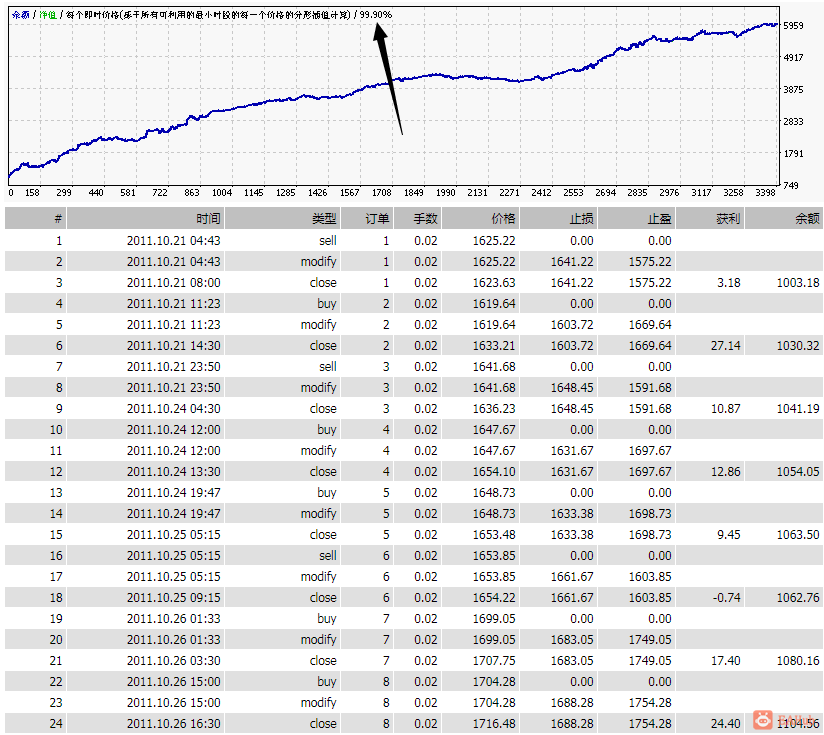Screen dimensions: 824x735
Task: Click balance value 1063.50
Action: 798,535
